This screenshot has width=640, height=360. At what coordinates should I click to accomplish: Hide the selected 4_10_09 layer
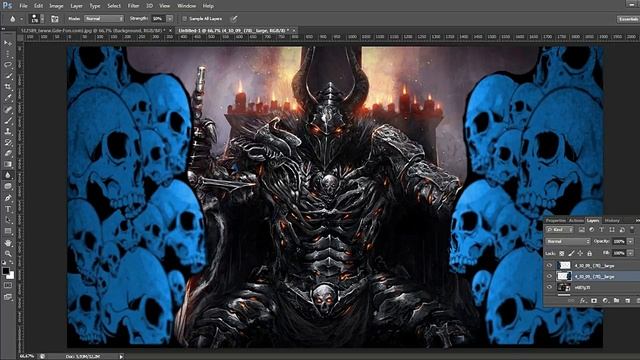(x=549, y=276)
